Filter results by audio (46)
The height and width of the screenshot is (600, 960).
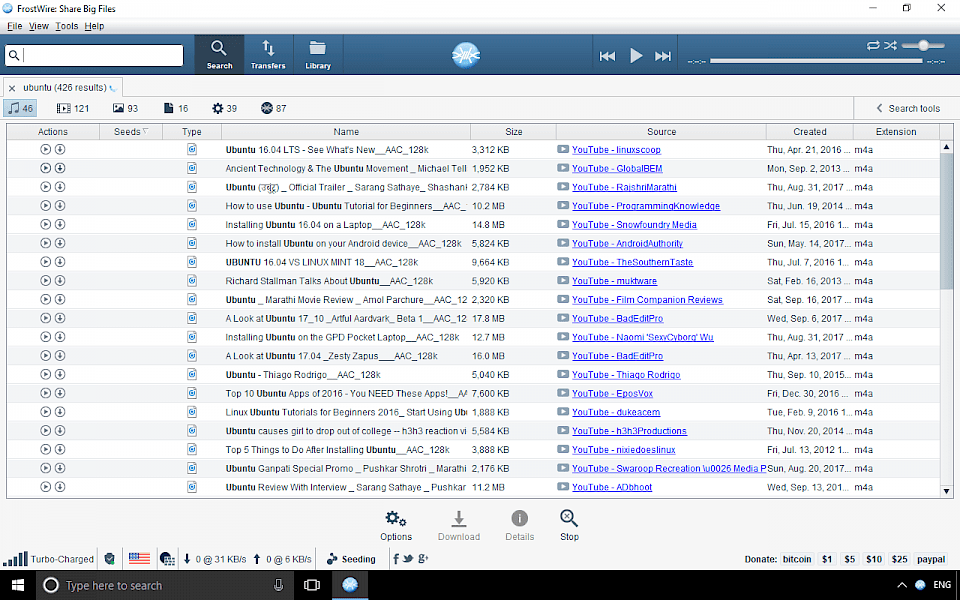[20, 108]
